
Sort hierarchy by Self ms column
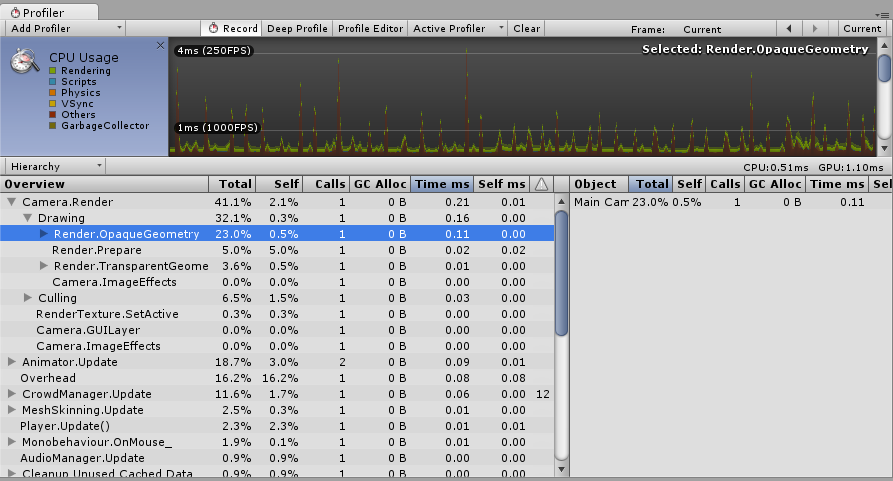(502, 184)
